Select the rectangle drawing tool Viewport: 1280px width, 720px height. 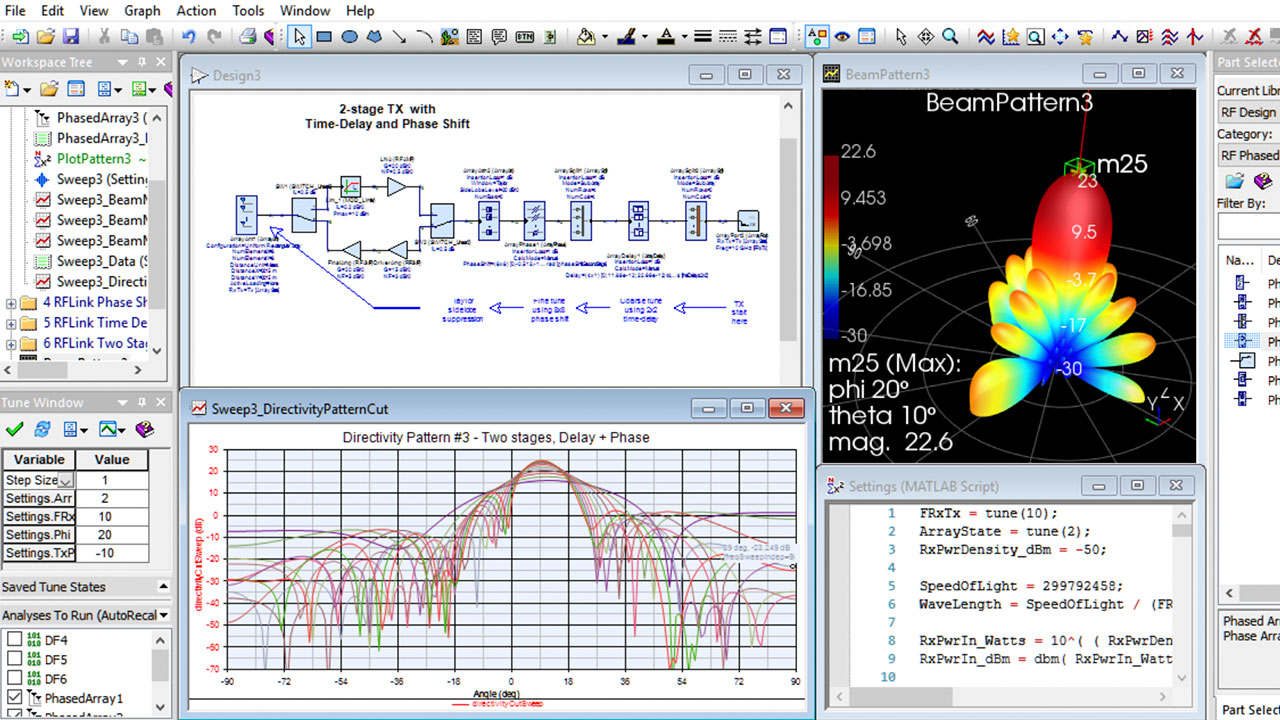point(324,37)
